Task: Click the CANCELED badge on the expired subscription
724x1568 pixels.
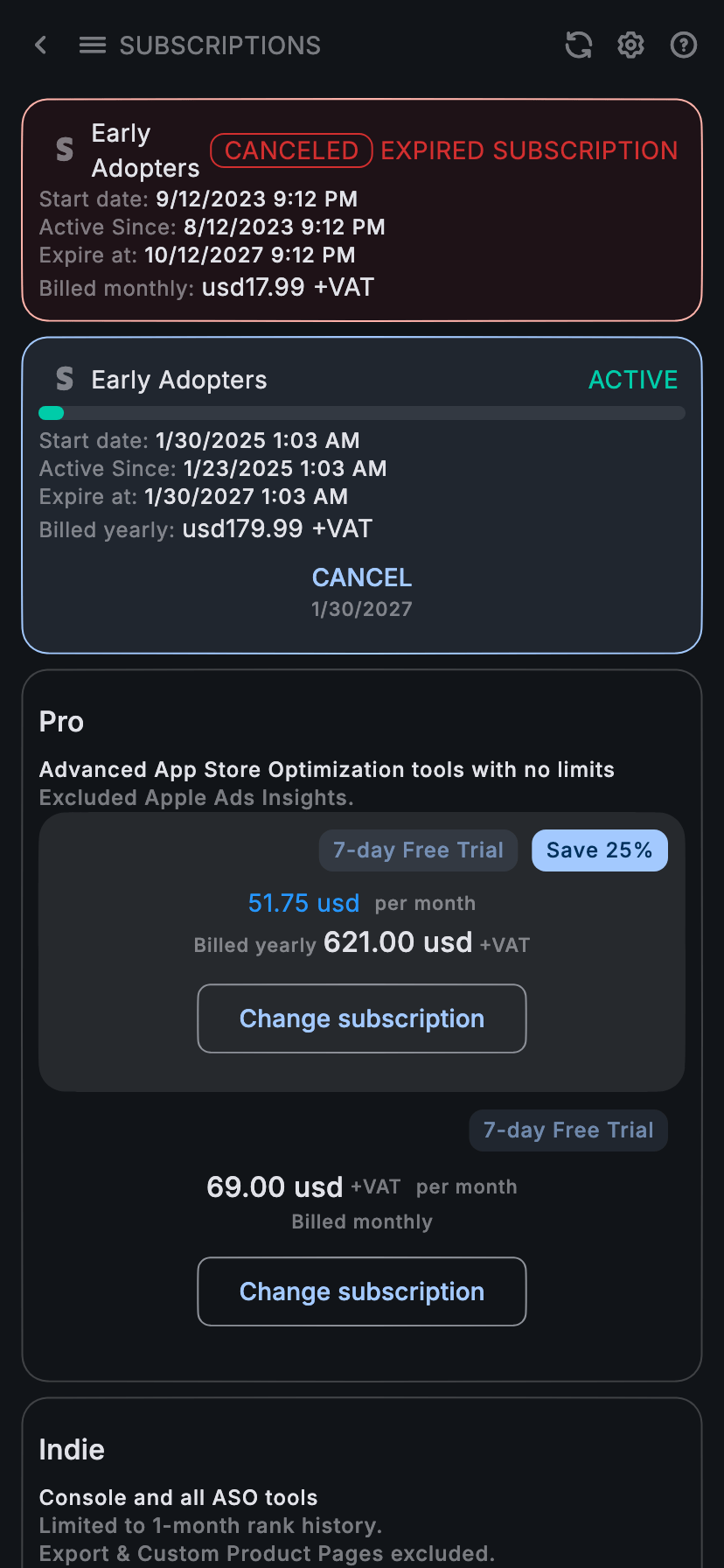Action: [291, 150]
